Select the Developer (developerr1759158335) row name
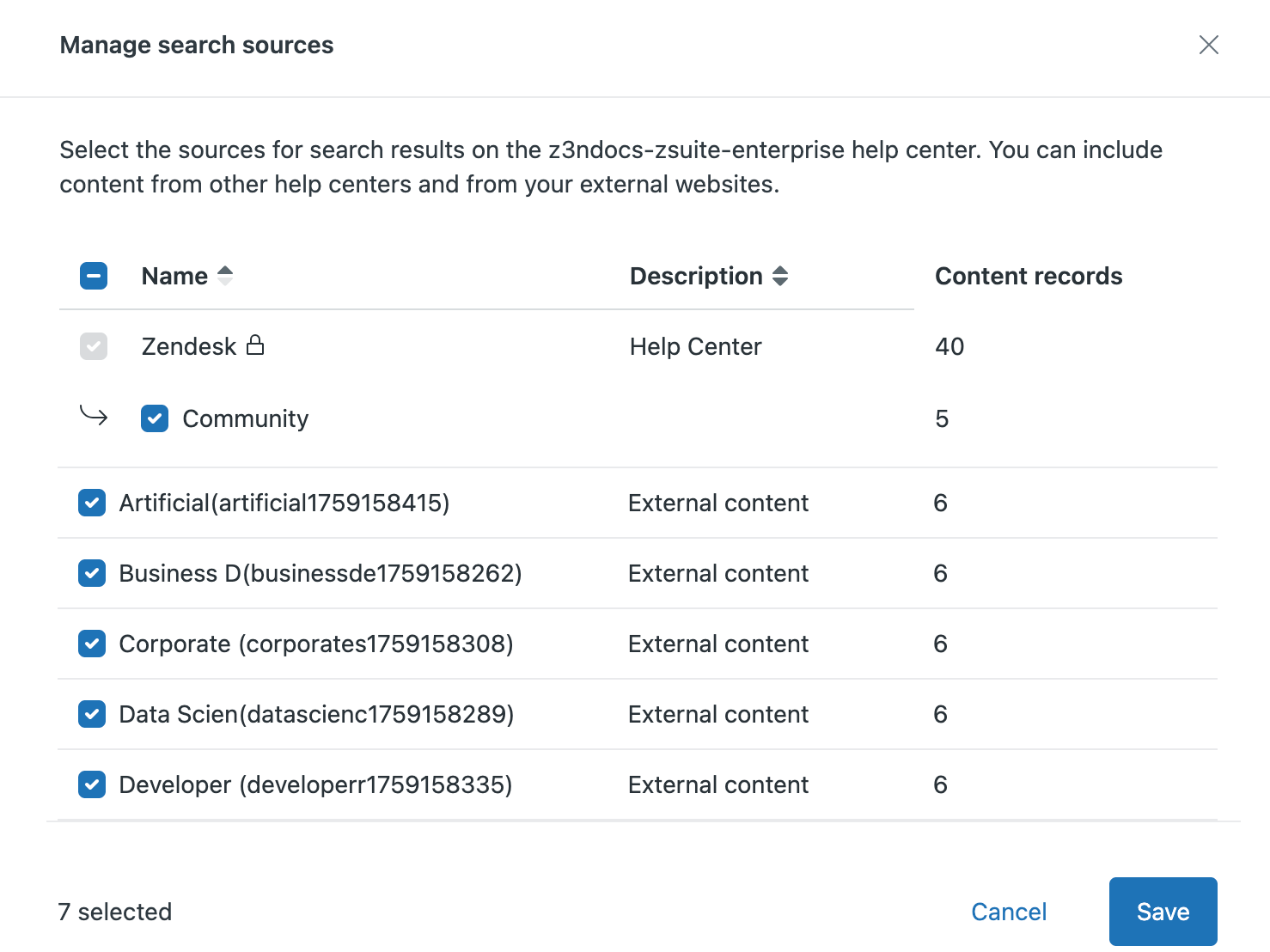The width and height of the screenshot is (1270, 952). (x=315, y=784)
